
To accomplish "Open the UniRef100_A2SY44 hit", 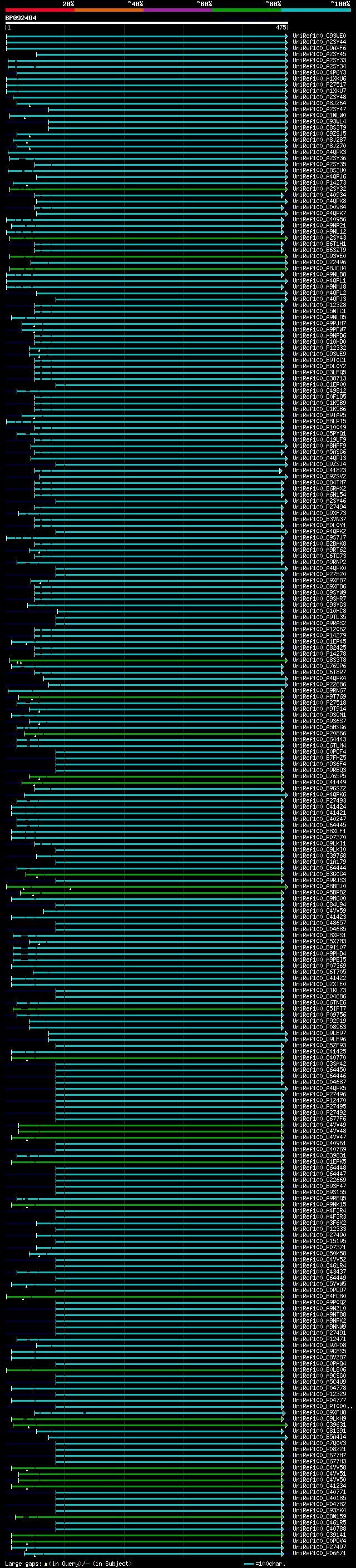I will coord(319,42).
